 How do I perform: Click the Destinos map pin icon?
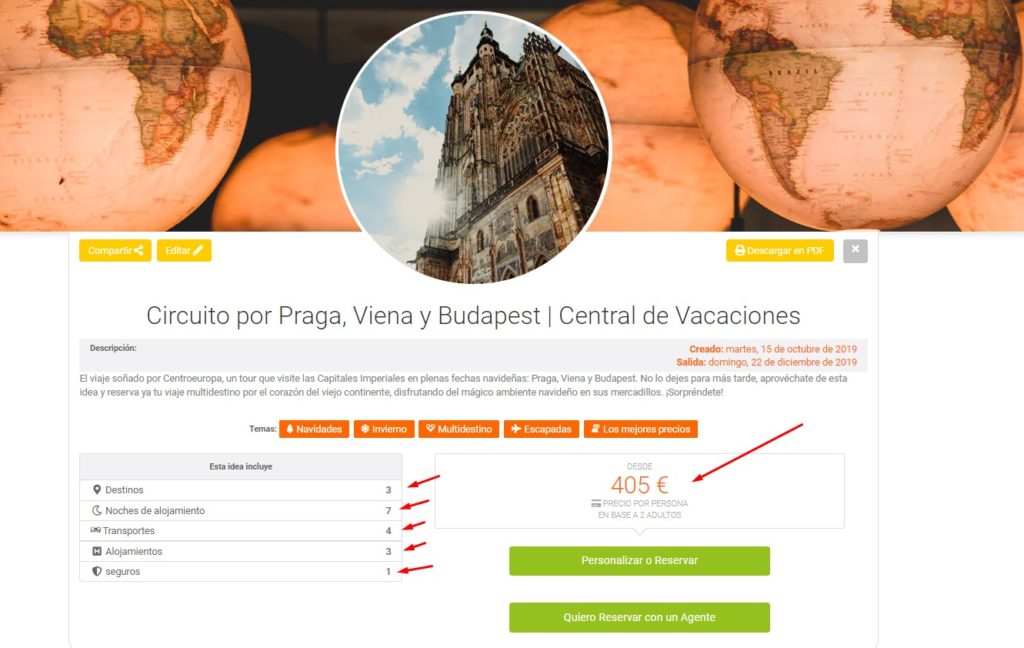click(97, 490)
